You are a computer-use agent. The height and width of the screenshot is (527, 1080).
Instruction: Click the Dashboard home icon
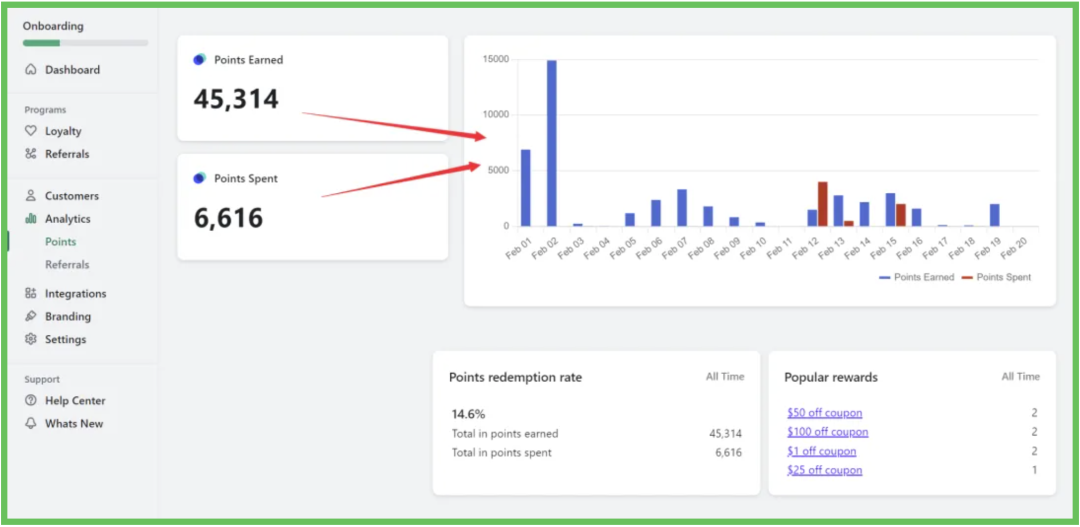tap(31, 70)
